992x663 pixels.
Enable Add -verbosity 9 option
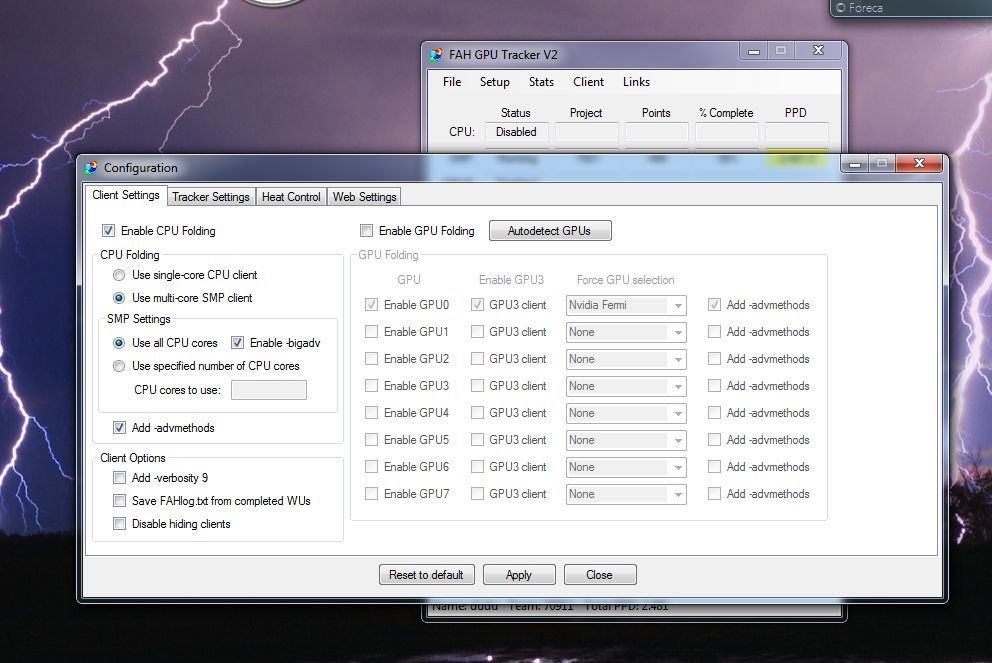(x=119, y=478)
